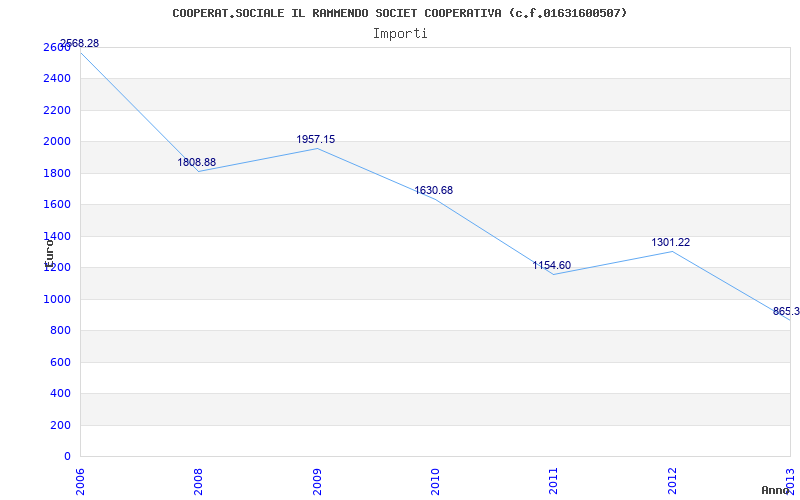Click the chart title with COOPERAT.SOCIALE IL RAMMENDO

point(400,13)
